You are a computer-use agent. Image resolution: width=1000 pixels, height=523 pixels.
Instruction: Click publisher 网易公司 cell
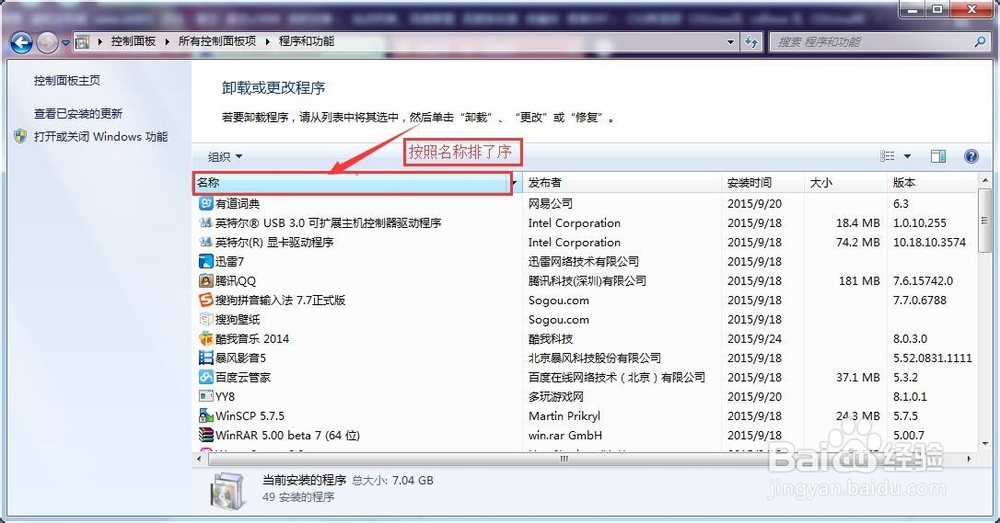(550, 204)
